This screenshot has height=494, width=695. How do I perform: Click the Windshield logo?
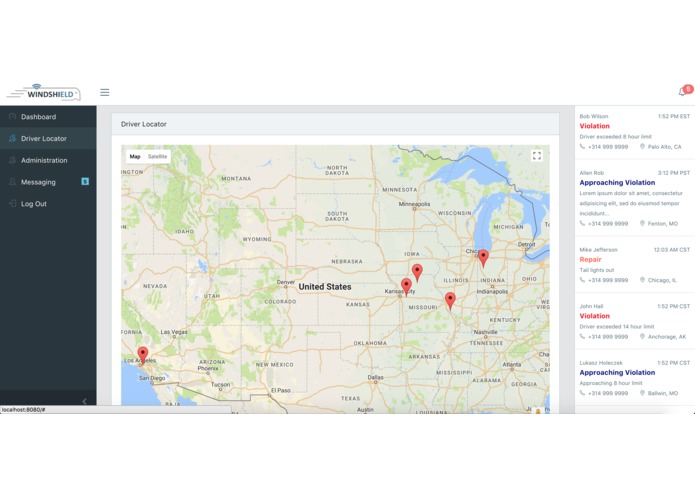point(44,93)
